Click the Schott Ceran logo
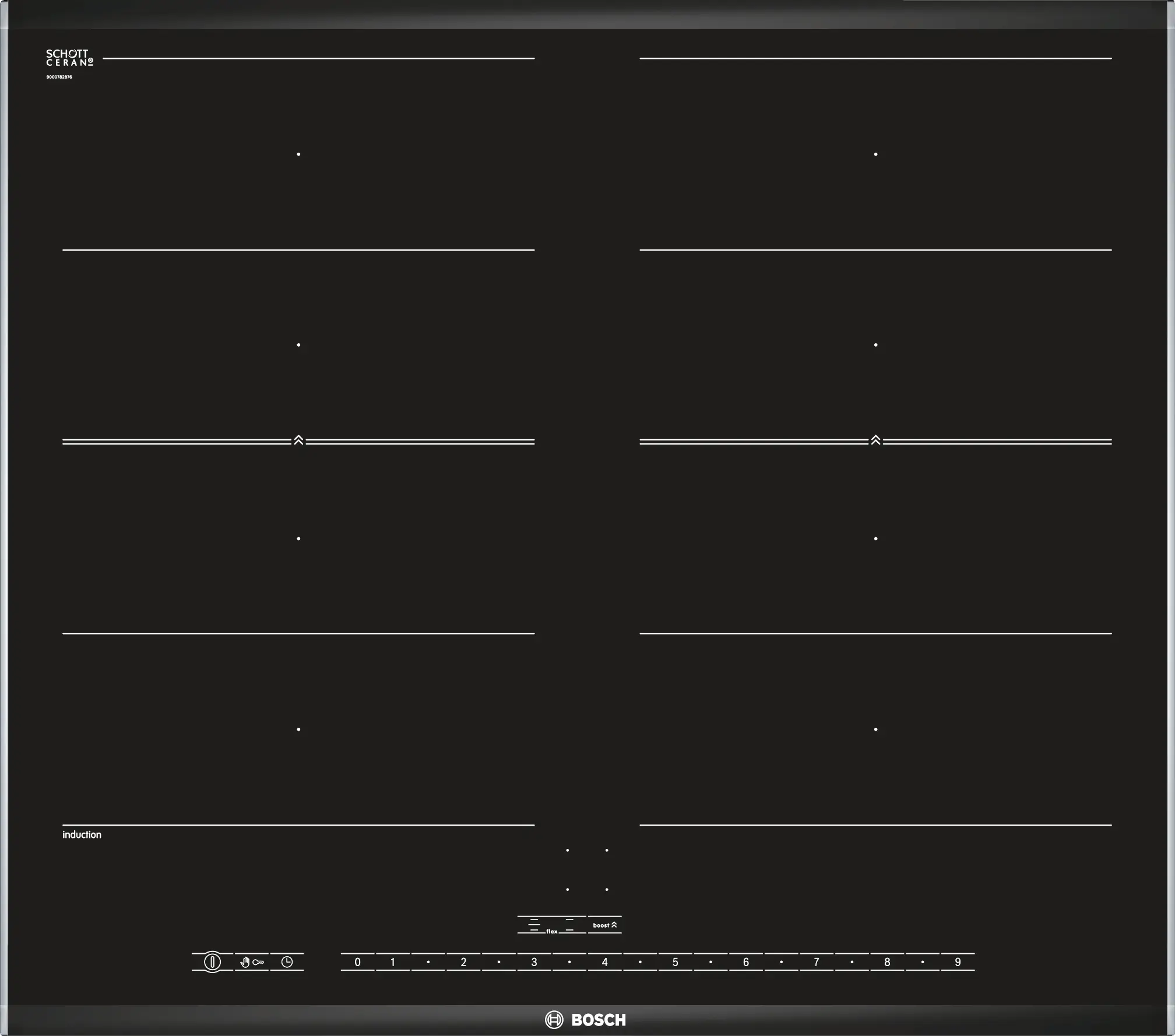Viewport: 1175px width, 1036px height. point(69,58)
